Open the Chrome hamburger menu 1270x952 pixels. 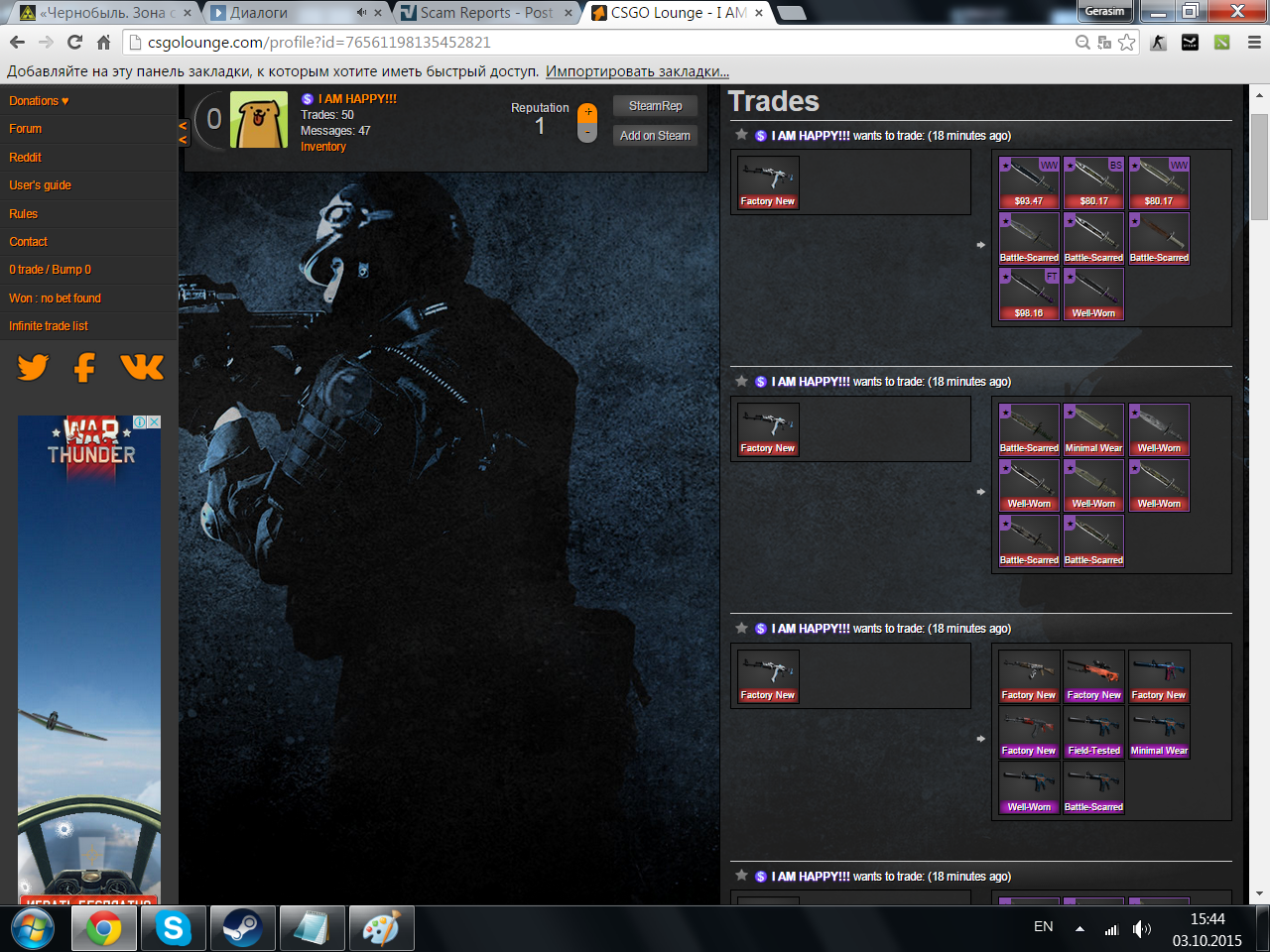click(1254, 42)
